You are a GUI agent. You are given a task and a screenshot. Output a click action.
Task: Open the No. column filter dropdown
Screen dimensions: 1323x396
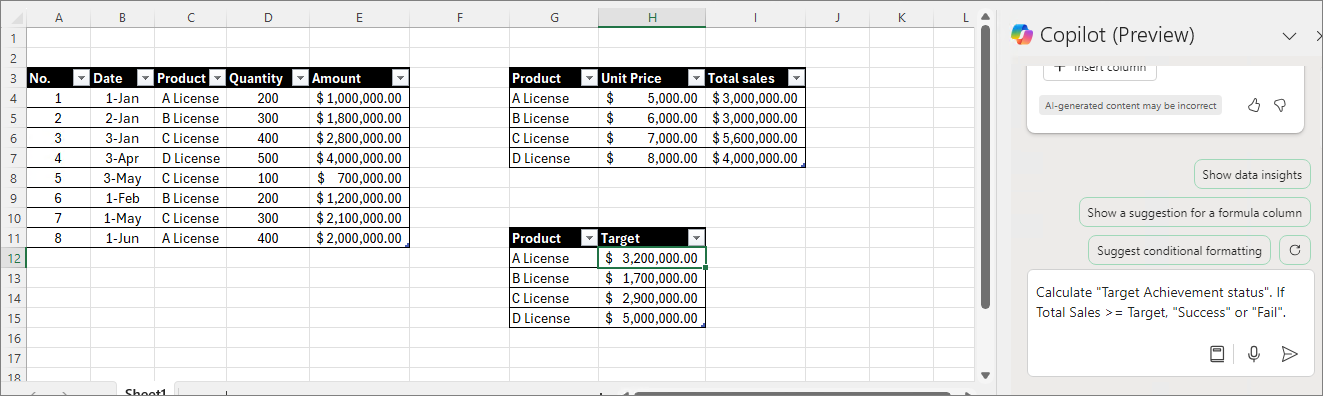point(81,78)
